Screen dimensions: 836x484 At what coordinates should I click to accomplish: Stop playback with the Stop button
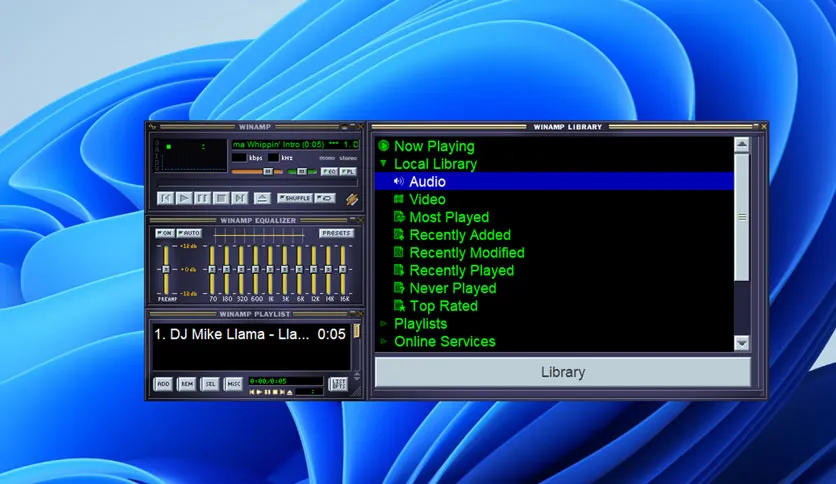point(221,198)
